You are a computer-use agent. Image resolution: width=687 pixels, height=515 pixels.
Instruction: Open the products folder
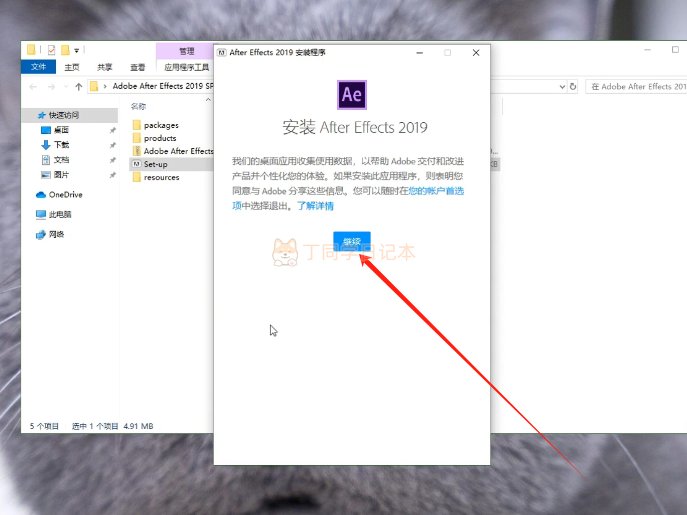coord(159,138)
